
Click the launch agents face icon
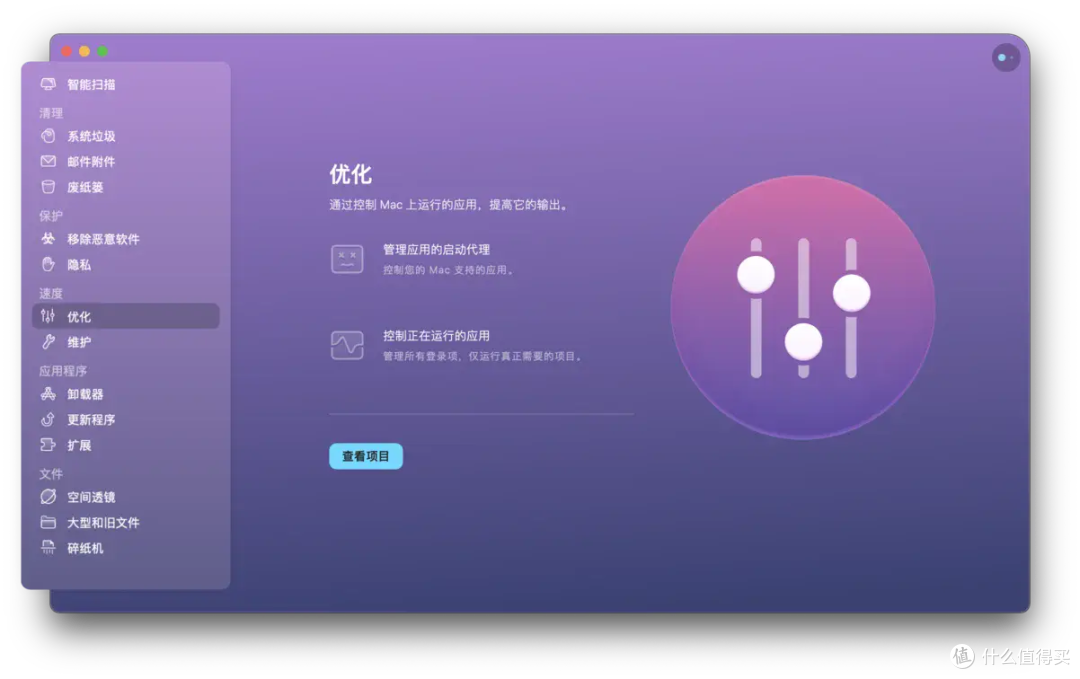(347, 259)
